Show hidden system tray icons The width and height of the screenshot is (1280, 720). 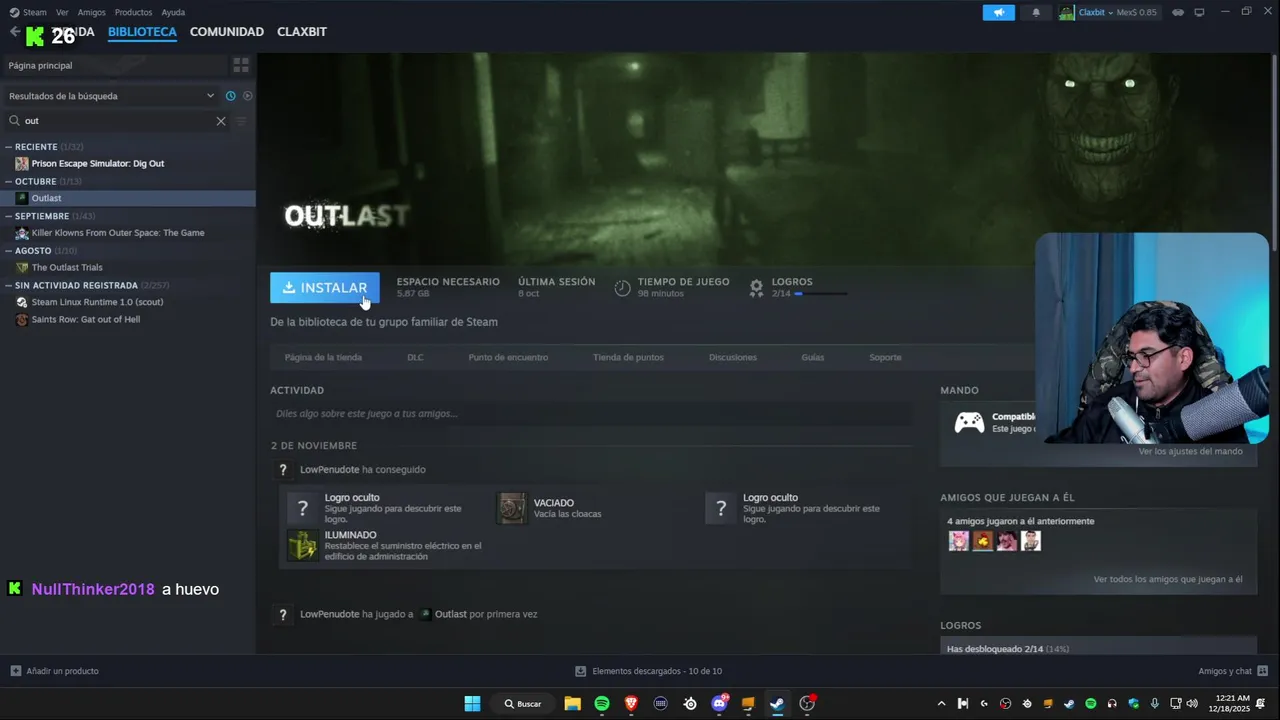(x=942, y=704)
